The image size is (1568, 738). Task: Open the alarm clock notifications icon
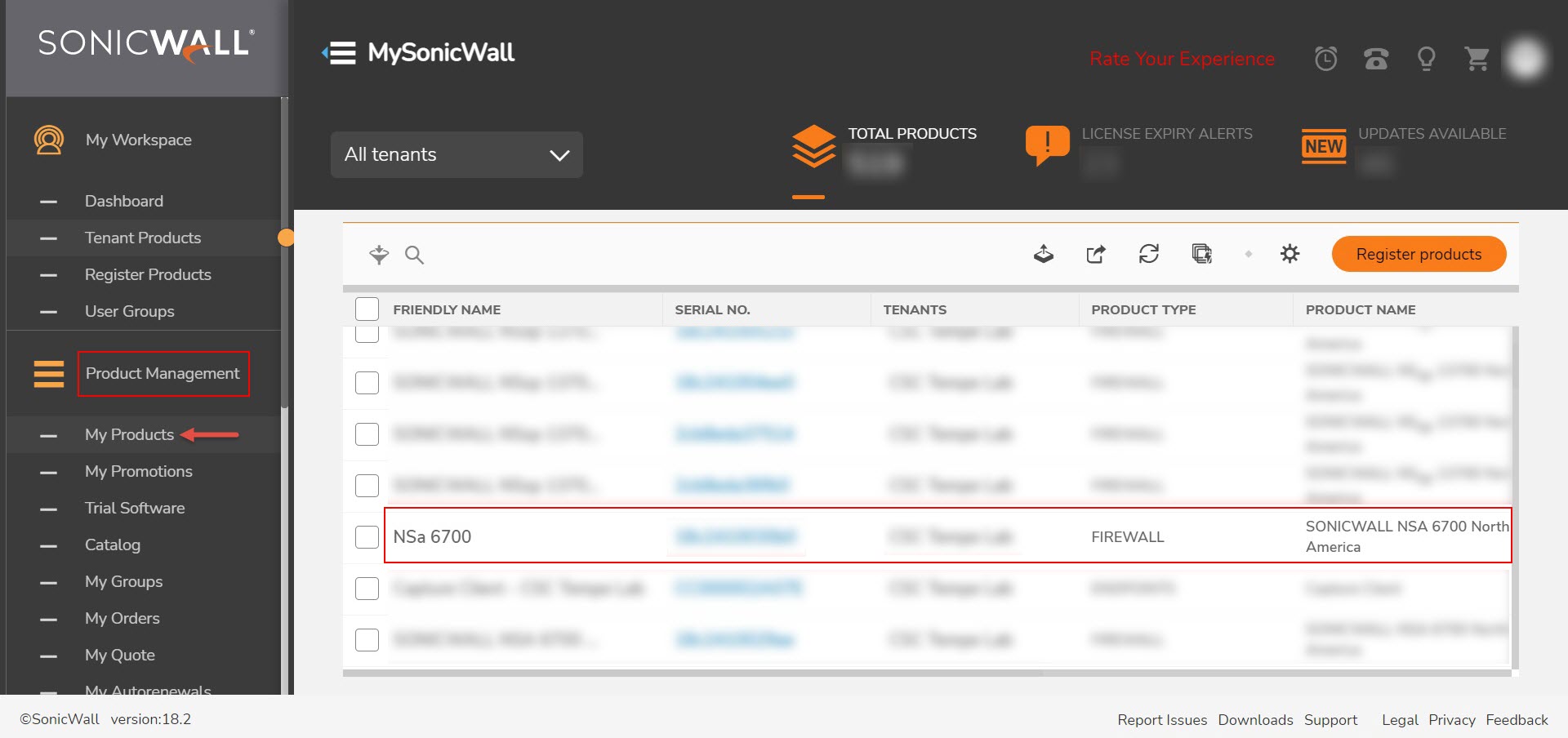point(1325,59)
